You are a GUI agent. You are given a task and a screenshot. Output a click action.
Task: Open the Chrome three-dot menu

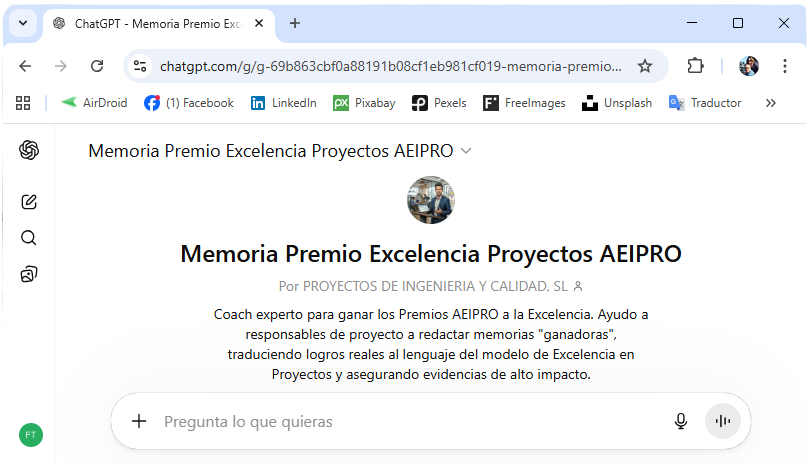[x=785, y=66]
